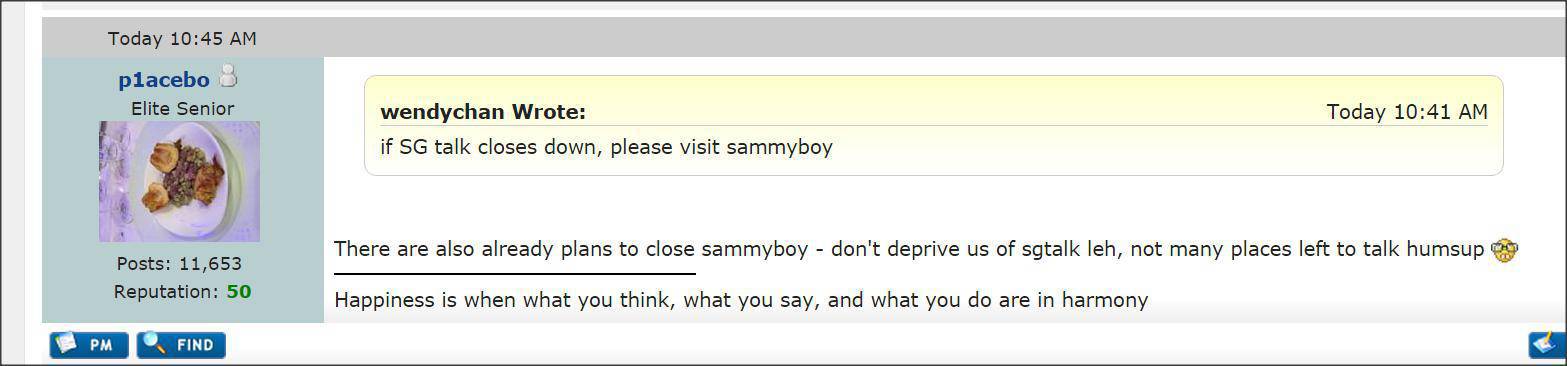Click the 'Happiness is when...' signature text
Screen dimensions: 1567x366
[x=741, y=299]
